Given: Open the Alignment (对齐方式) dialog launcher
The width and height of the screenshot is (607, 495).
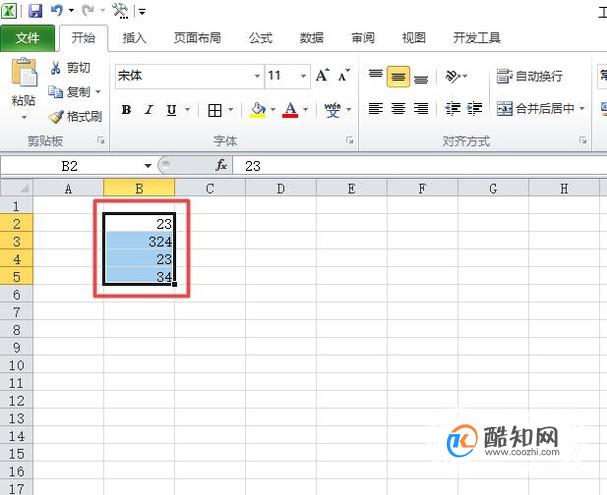Looking at the screenshot, I should click(x=583, y=140).
